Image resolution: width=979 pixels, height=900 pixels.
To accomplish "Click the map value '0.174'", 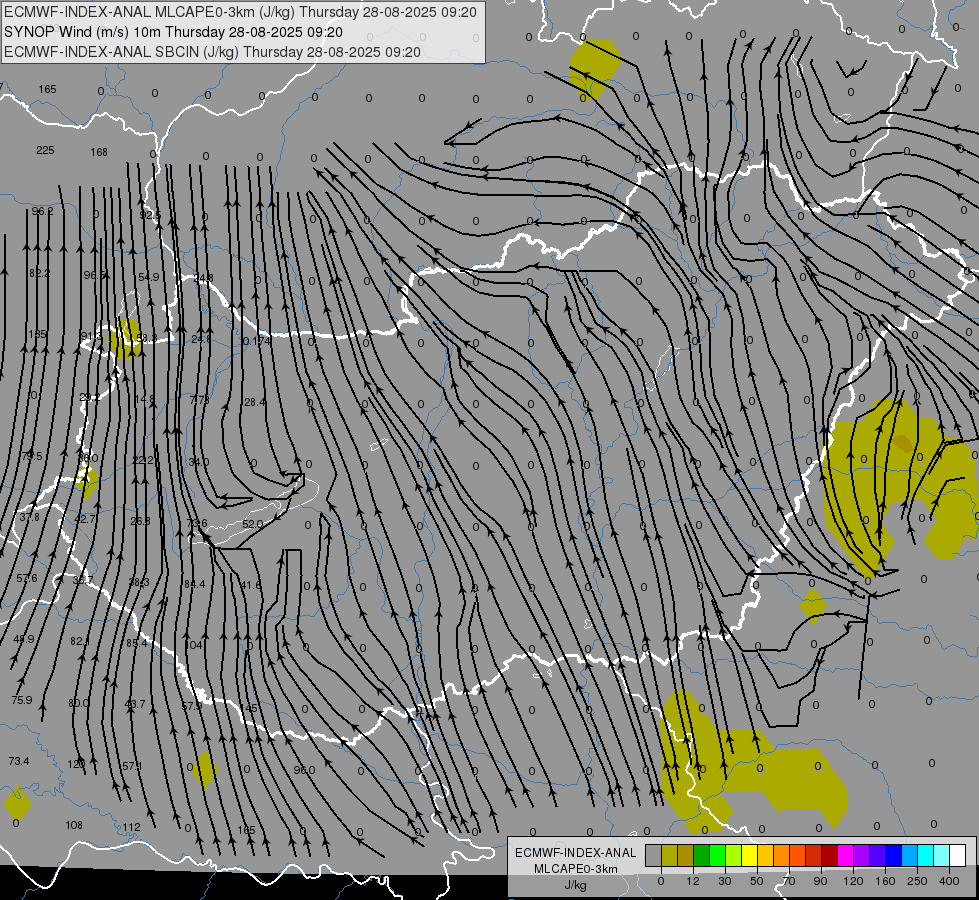I will click(x=257, y=341).
